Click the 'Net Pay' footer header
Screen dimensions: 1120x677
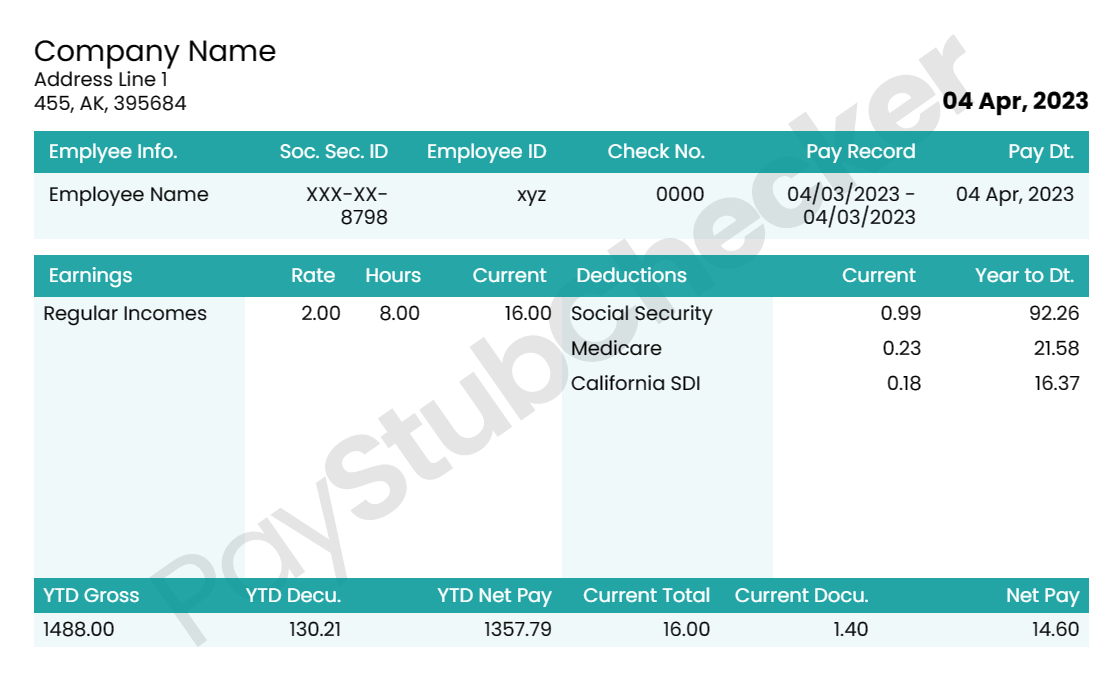point(1042,596)
